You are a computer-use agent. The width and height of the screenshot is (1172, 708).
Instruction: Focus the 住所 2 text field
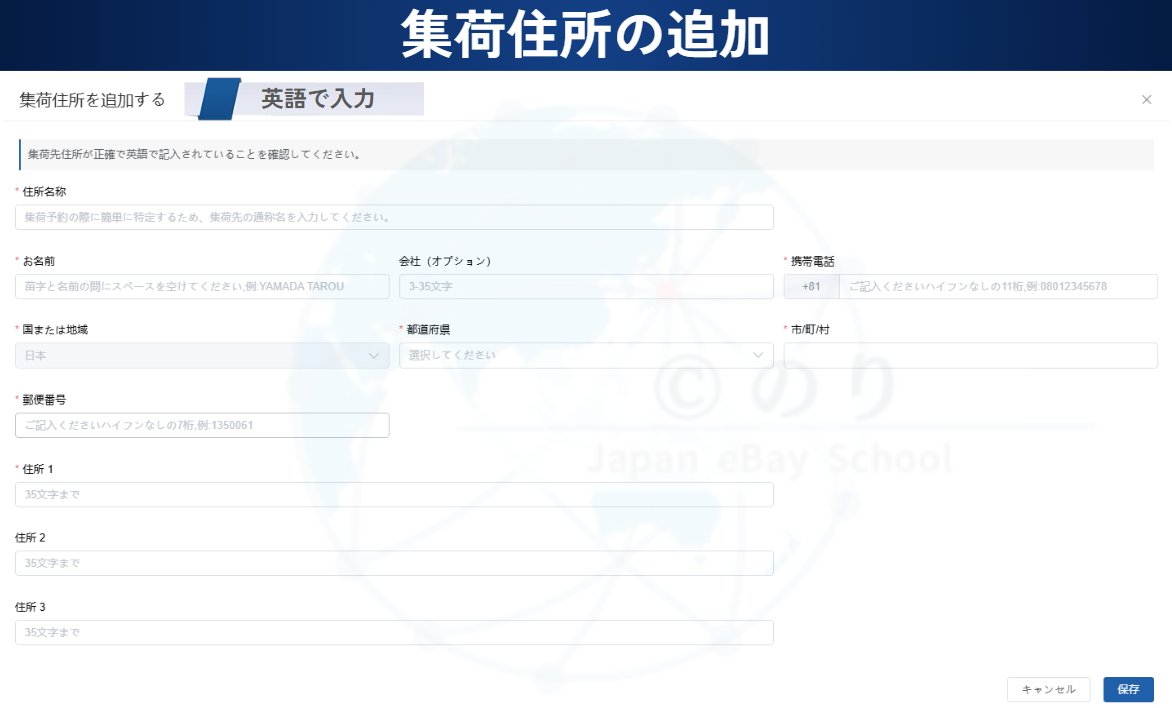click(x=394, y=563)
